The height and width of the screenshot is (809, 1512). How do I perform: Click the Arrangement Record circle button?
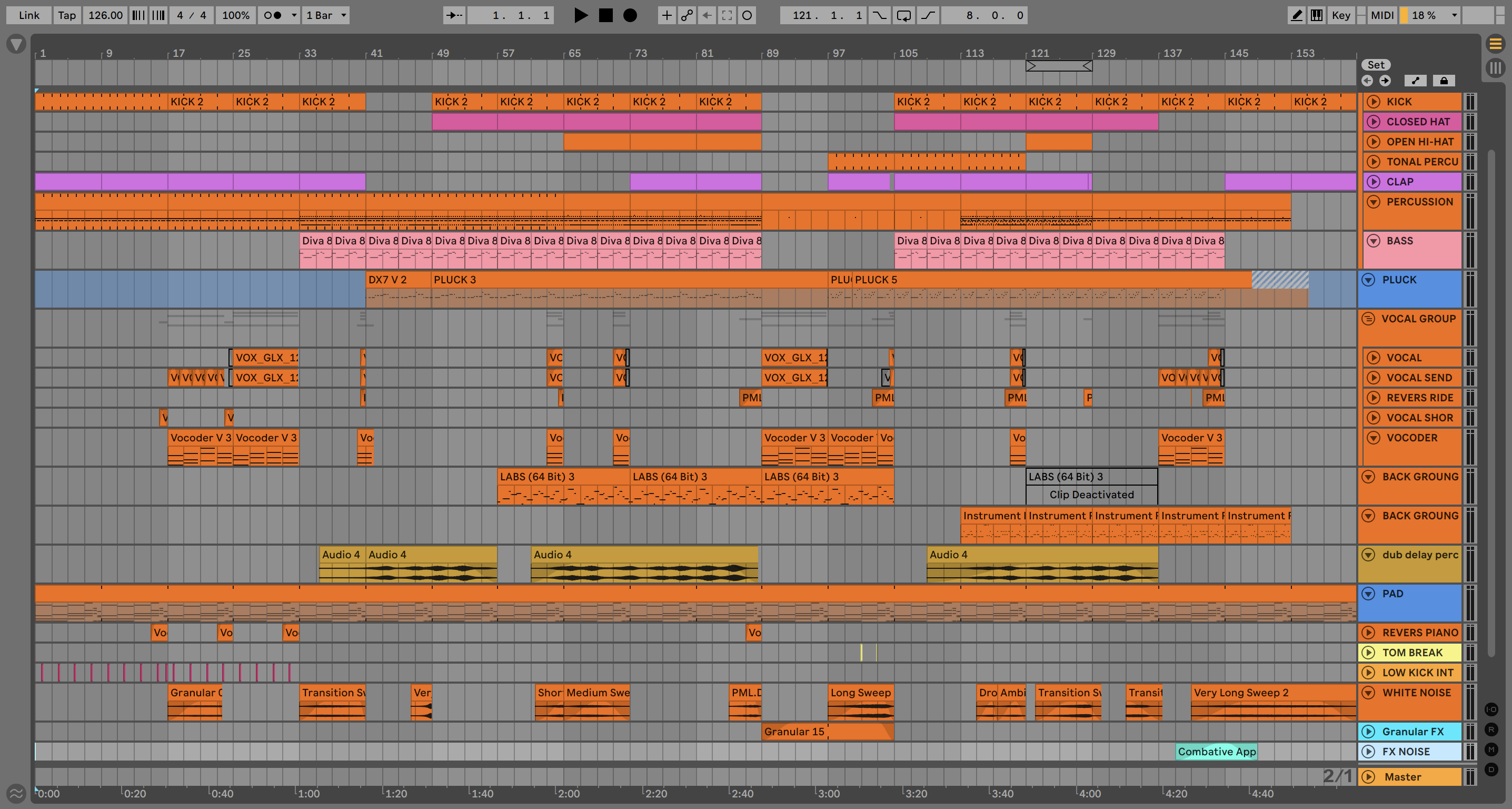630,15
